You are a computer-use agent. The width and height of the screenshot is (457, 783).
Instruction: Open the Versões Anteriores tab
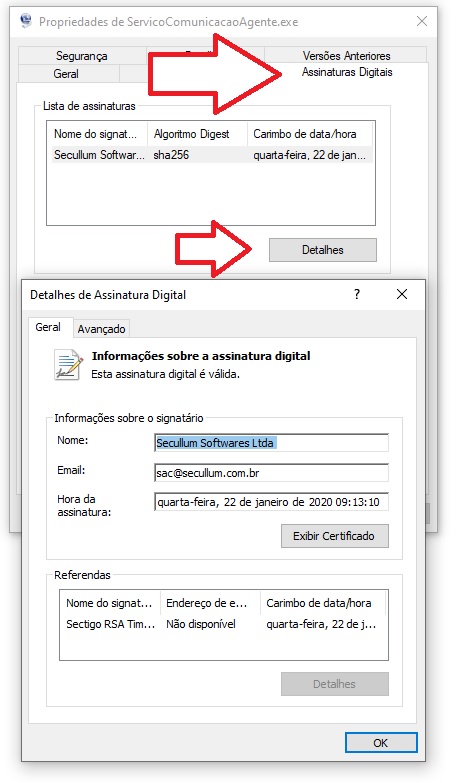point(346,55)
